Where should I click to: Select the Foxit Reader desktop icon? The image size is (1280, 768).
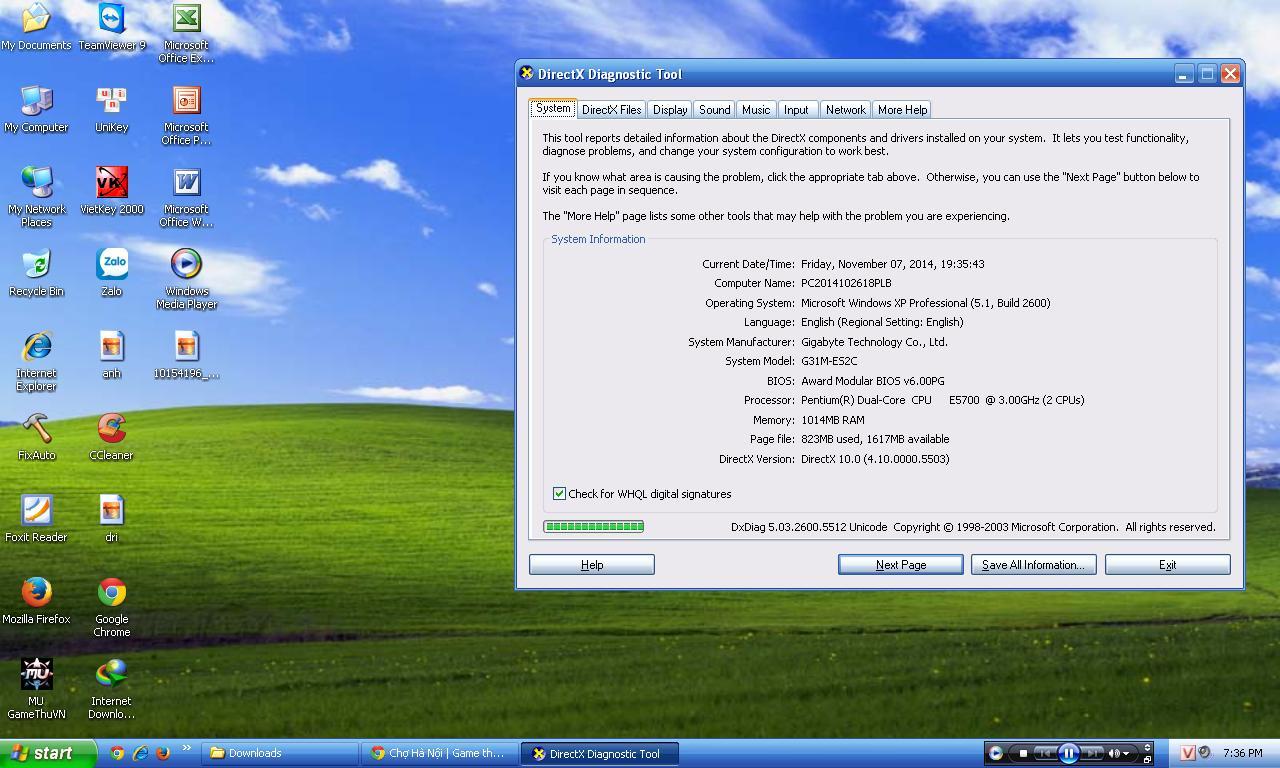coord(36,518)
